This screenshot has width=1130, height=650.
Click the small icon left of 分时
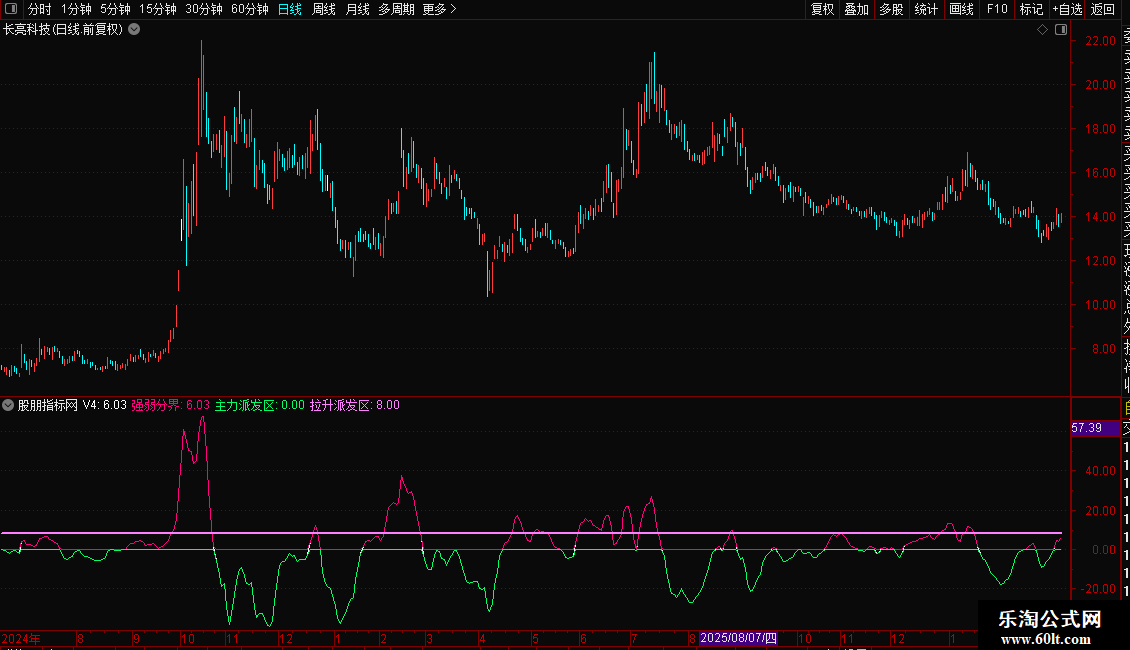point(11,9)
